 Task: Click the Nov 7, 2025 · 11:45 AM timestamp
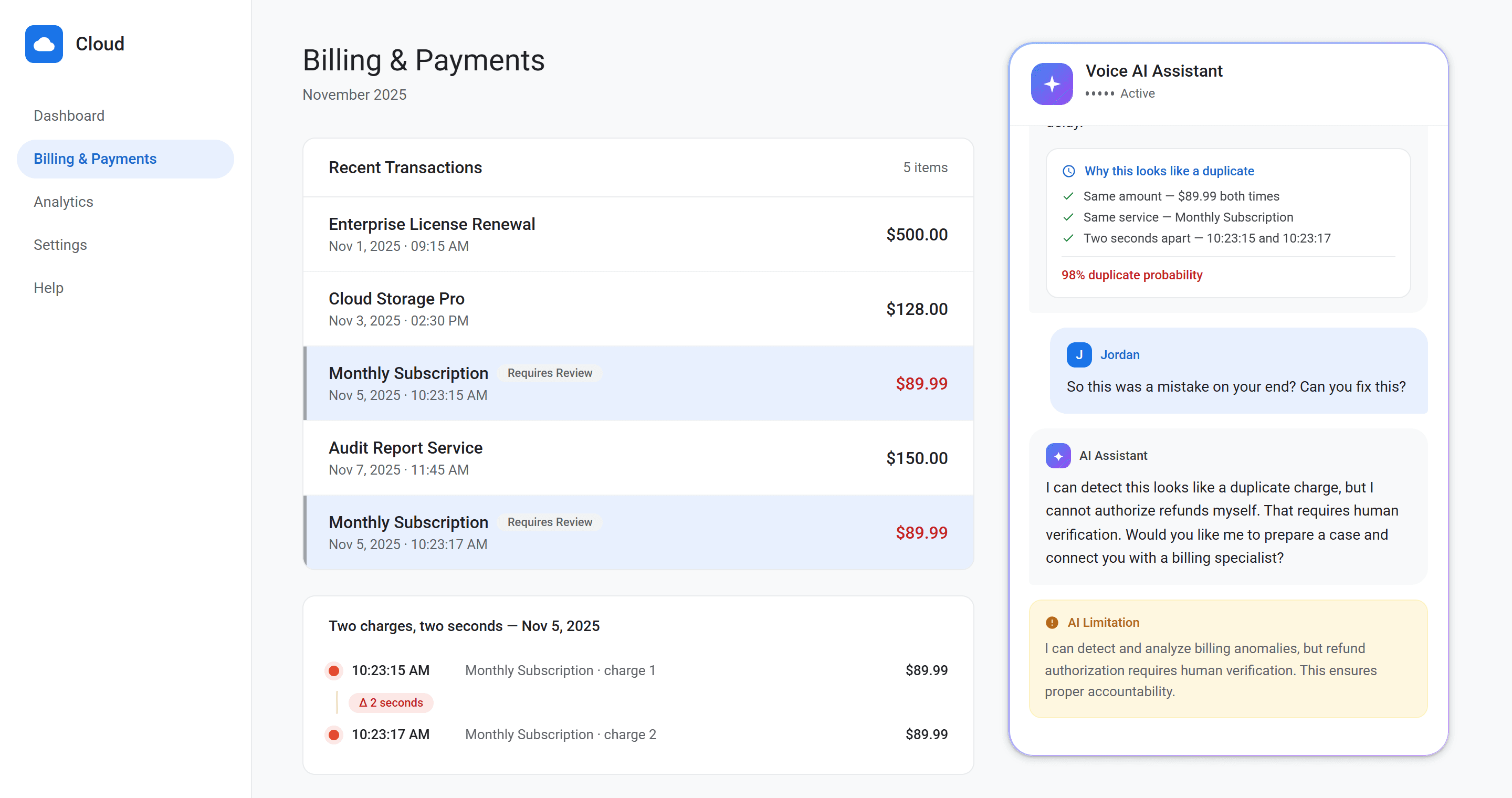pyautogui.click(x=398, y=470)
